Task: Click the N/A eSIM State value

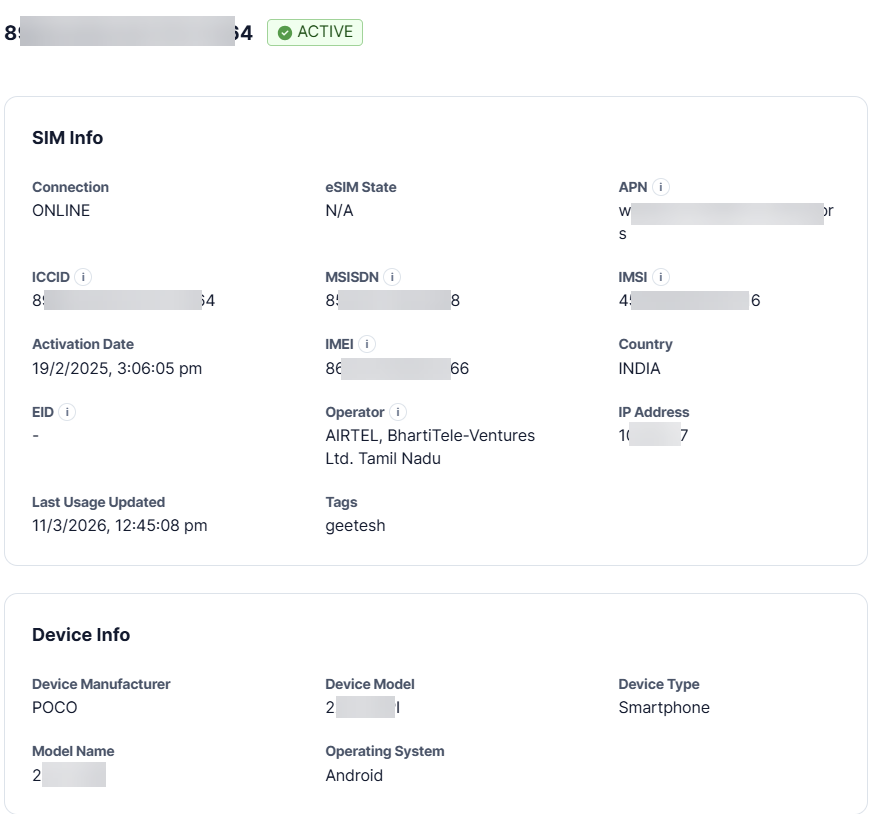Action: tap(339, 210)
